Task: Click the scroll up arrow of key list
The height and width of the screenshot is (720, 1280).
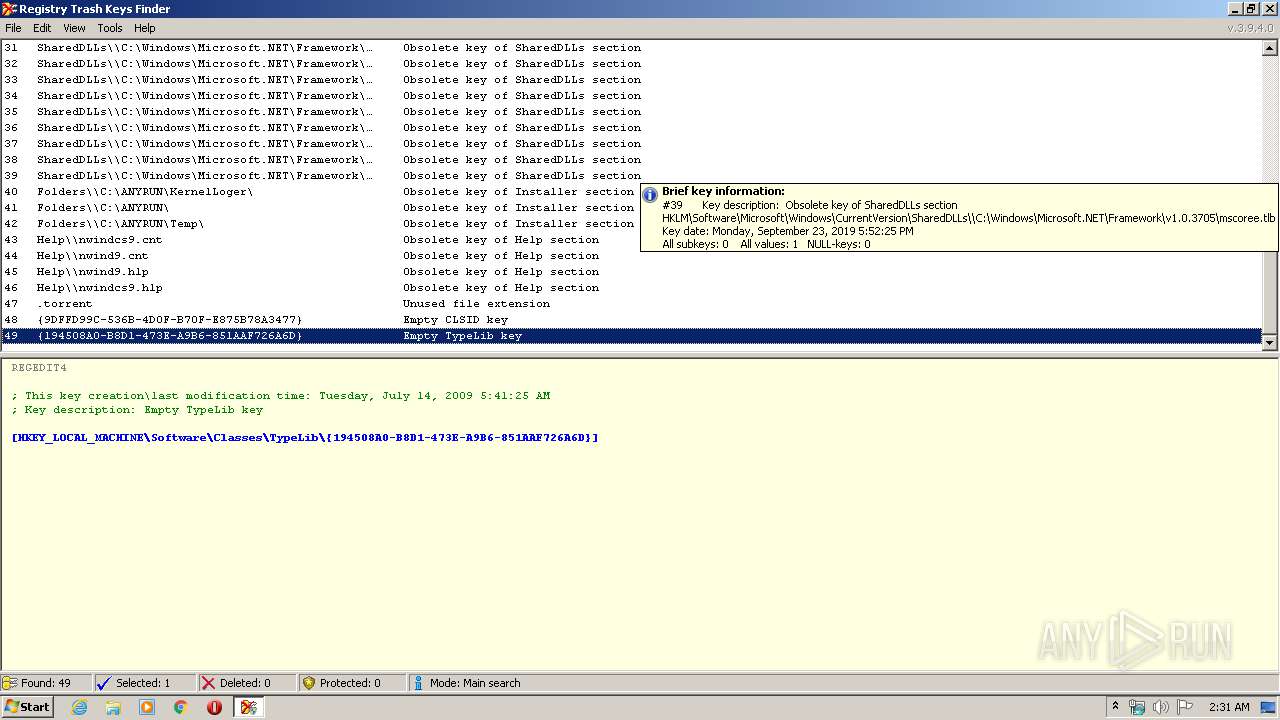Action: [1270, 48]
